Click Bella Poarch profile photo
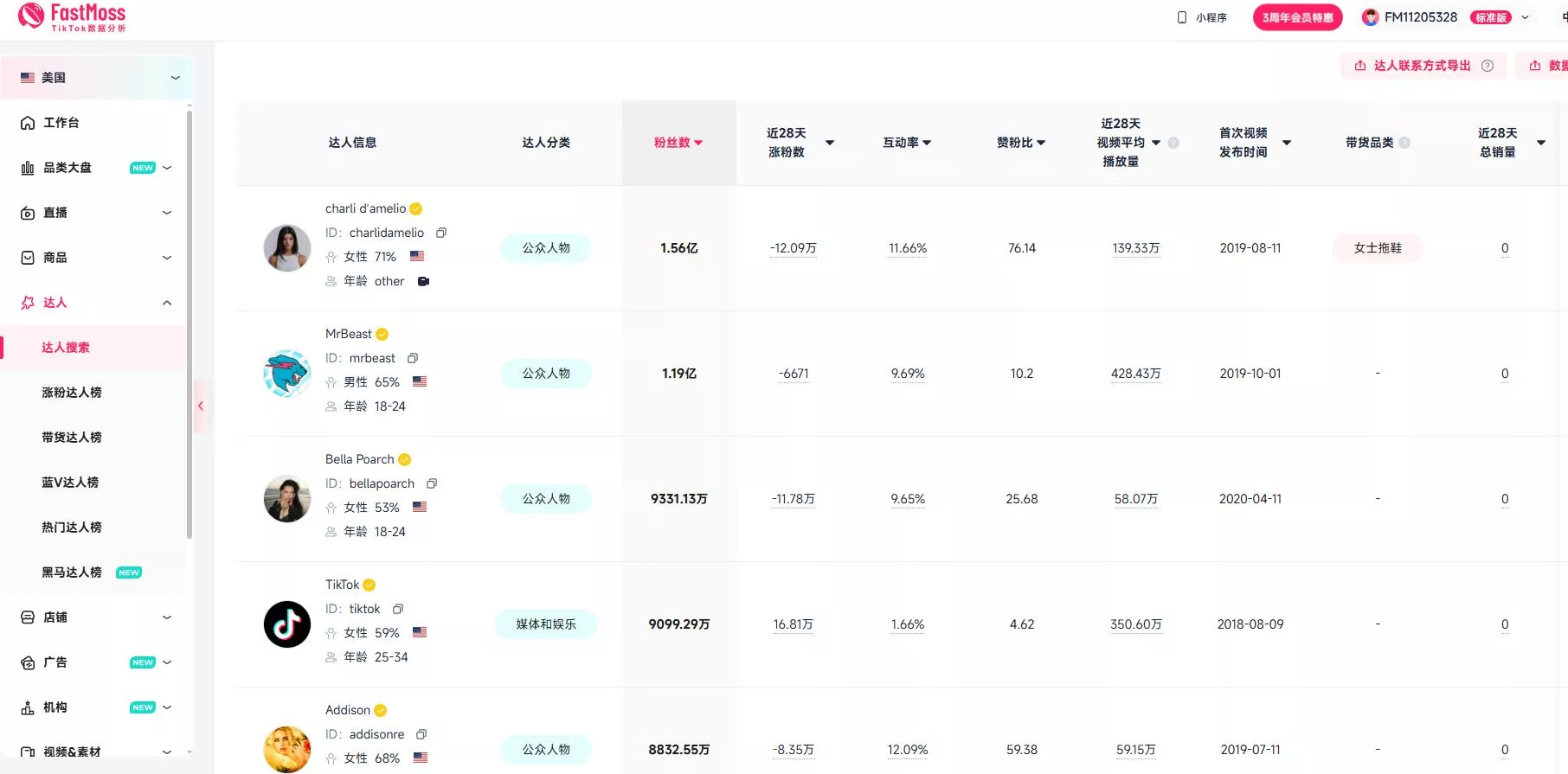The height and width of the screenshot is (774, 1568). [x=287, y=499]
